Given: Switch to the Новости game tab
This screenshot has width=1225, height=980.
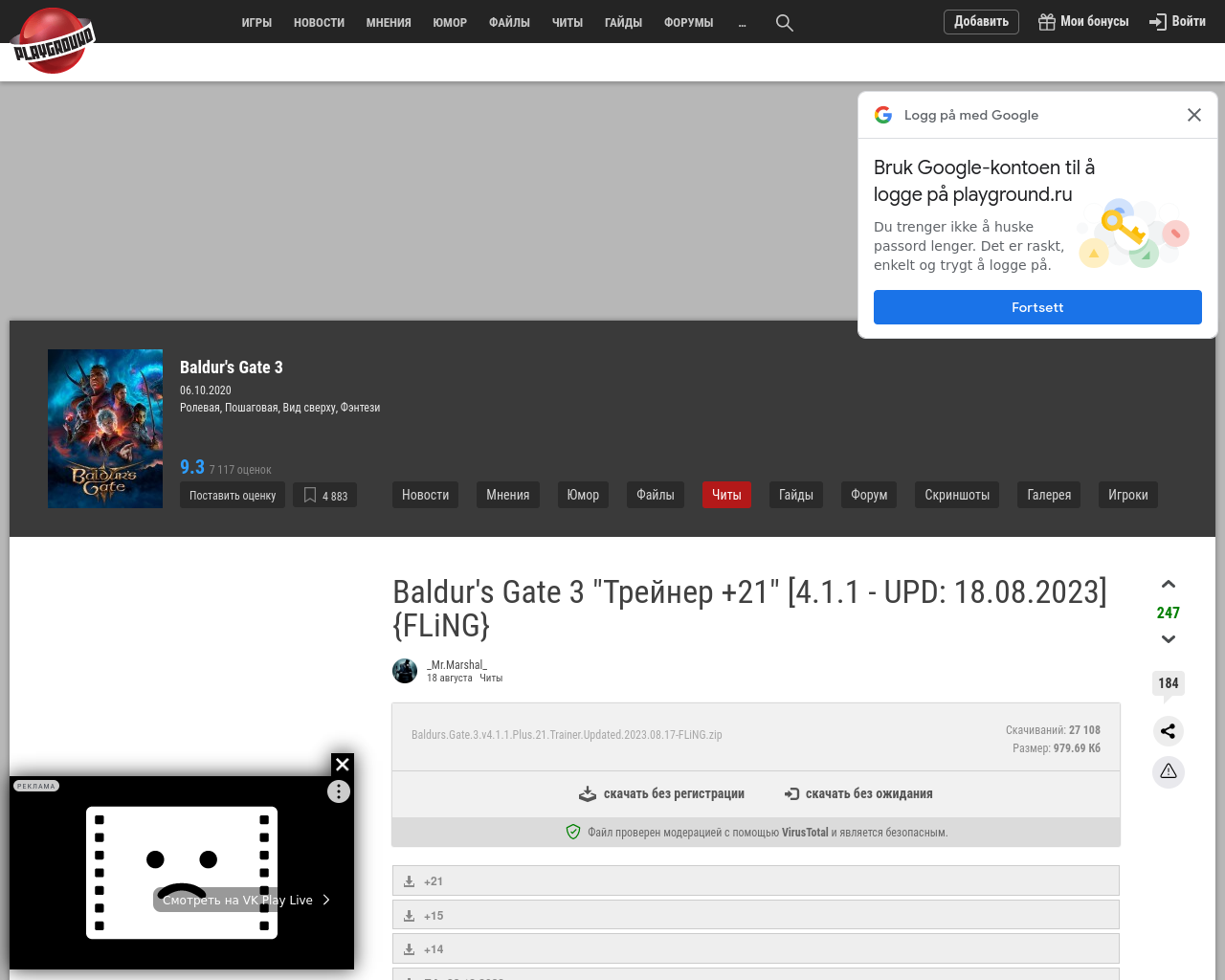Looking at the screenshot, I should point(426,495).
